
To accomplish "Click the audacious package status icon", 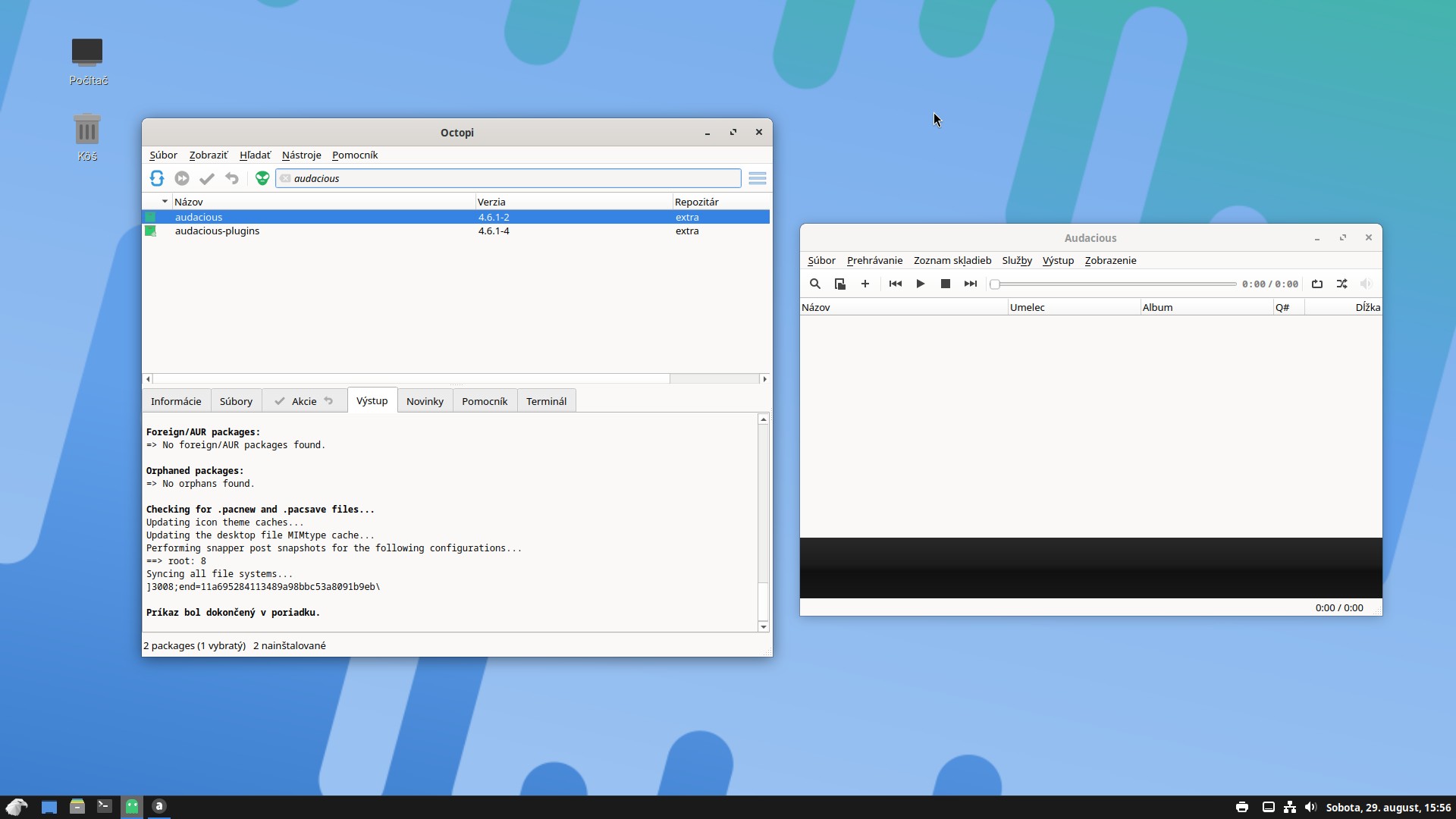I will [150, 217].
